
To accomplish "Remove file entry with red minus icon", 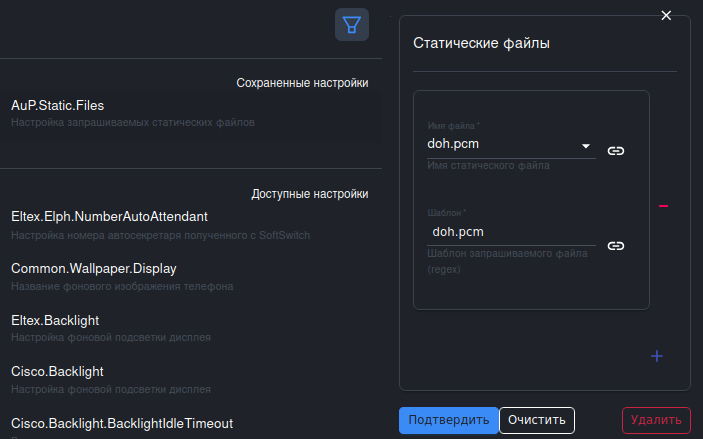I will point(663,206).
